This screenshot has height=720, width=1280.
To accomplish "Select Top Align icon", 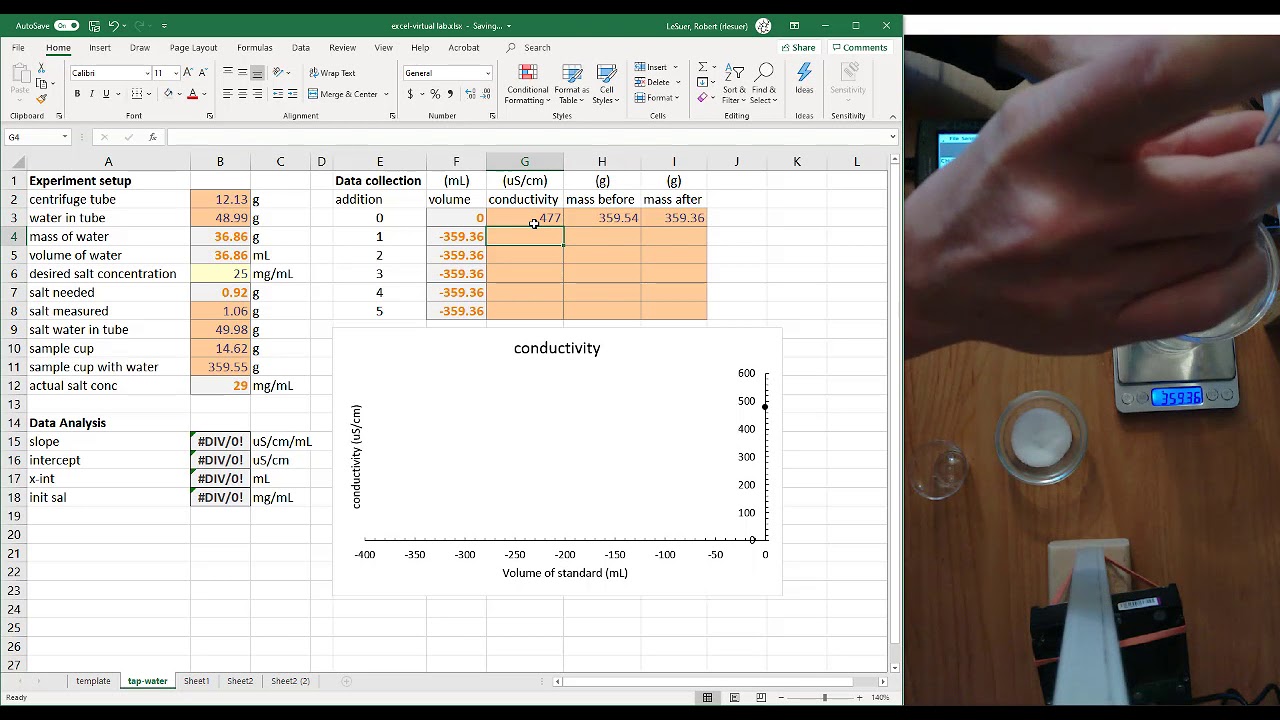I will (228, 73).
